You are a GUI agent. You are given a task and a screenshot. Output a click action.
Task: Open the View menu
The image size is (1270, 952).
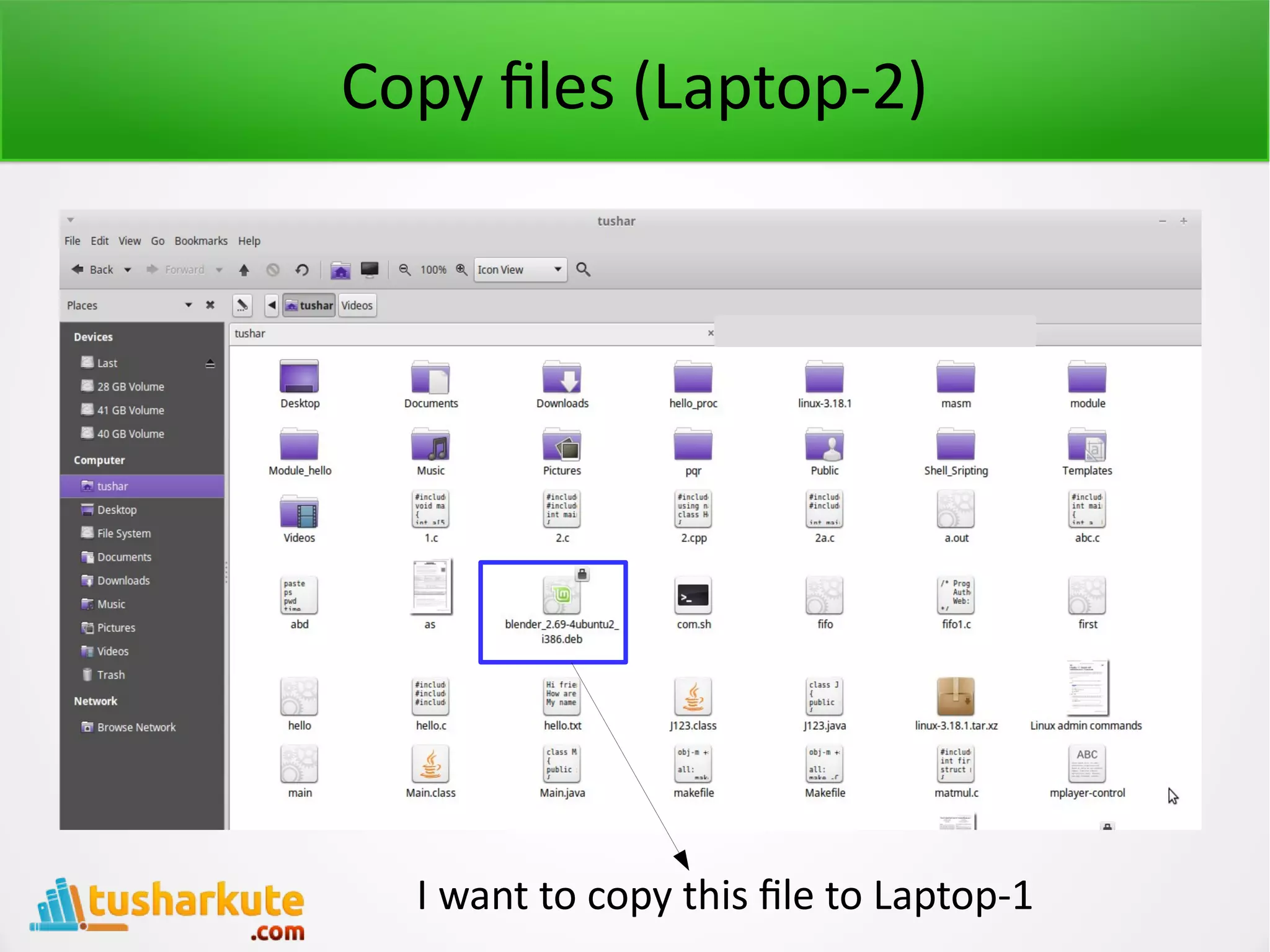pos(130,241)
